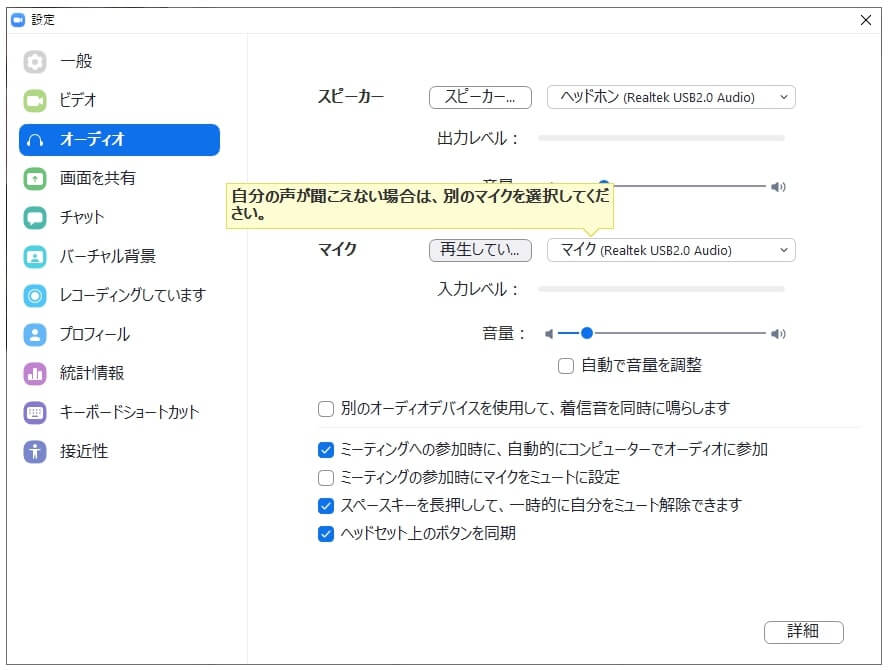This screenshot has height=670, width=891.
Task: Click the 画面を共有 share icon
Action: click(x=35, y=178)
